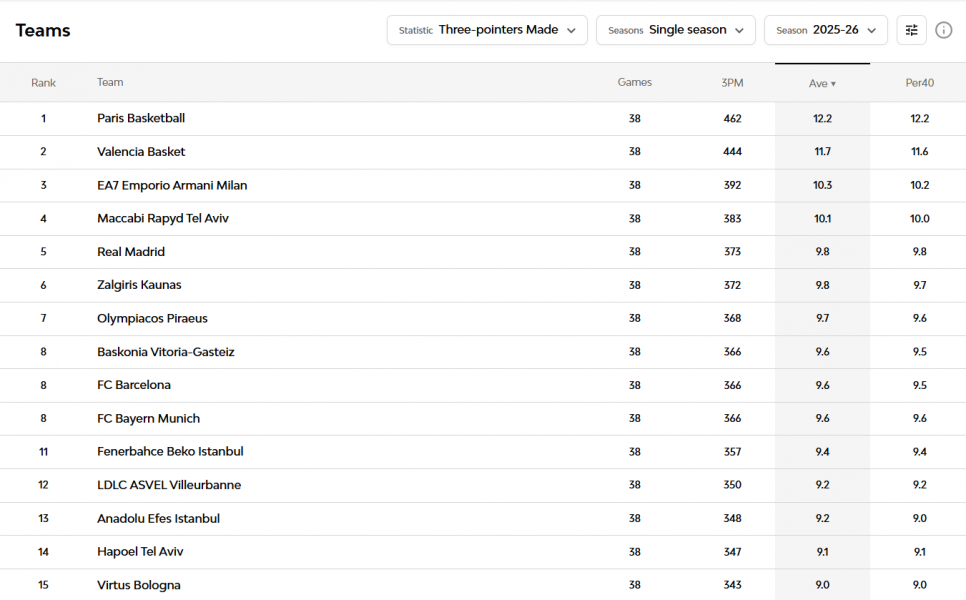Open the Zalgiris Kaunas link
966x600 pixels.
pos(139,285)
